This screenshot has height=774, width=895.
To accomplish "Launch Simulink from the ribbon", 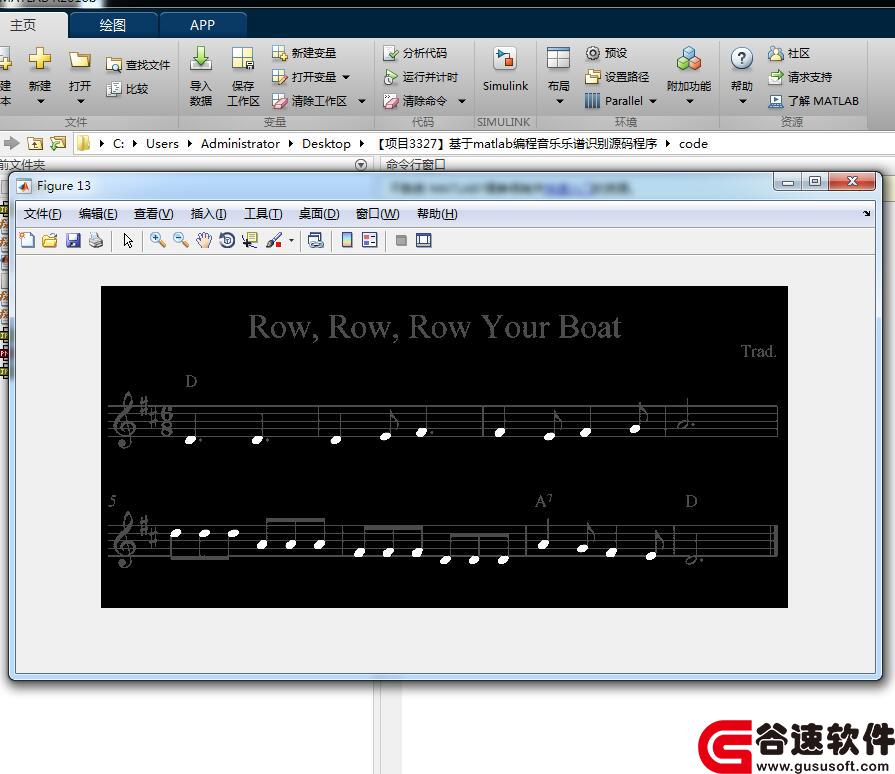I will coord(505,69).
